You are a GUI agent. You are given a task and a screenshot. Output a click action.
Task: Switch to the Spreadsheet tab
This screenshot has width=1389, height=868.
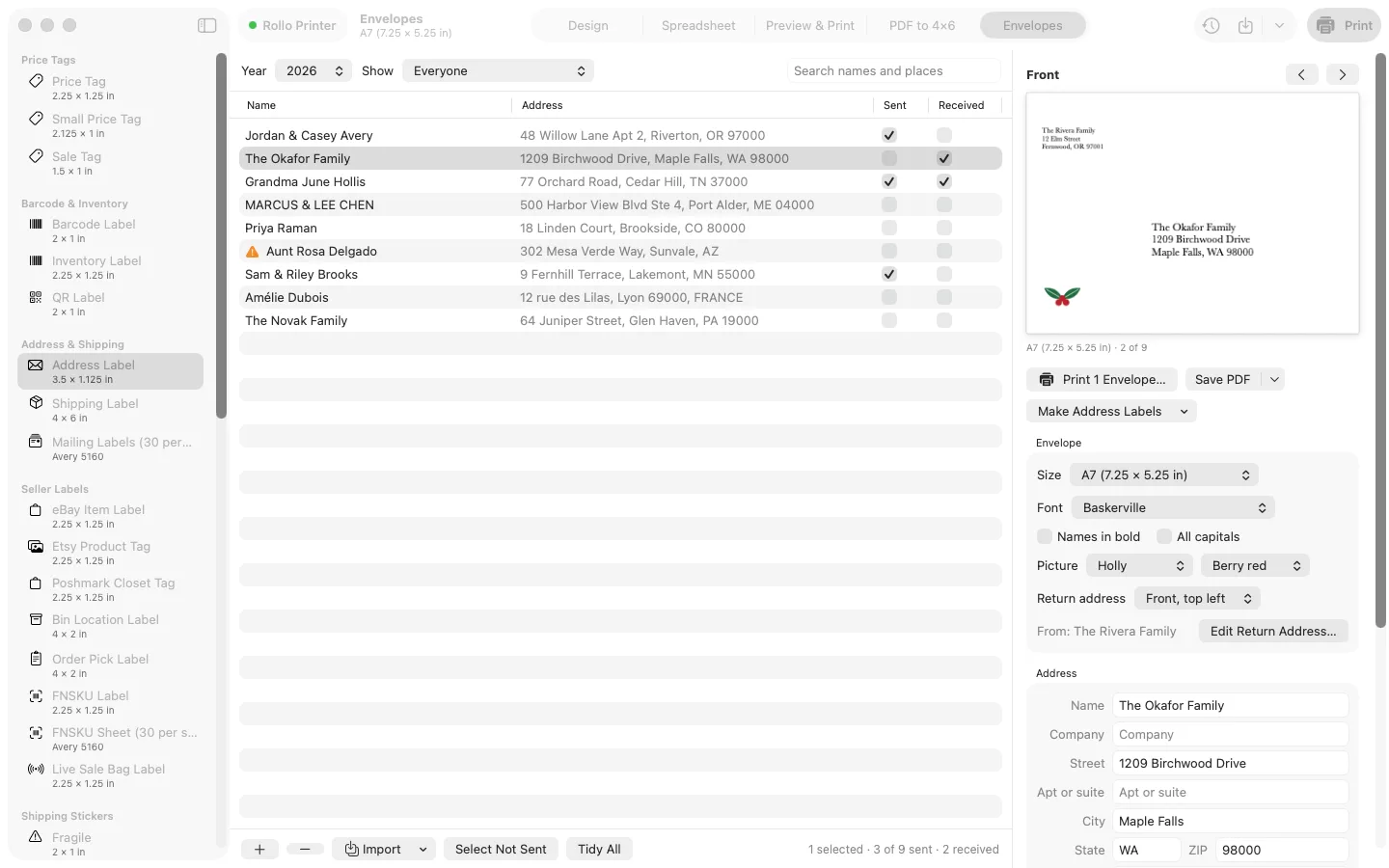[698, 25]
